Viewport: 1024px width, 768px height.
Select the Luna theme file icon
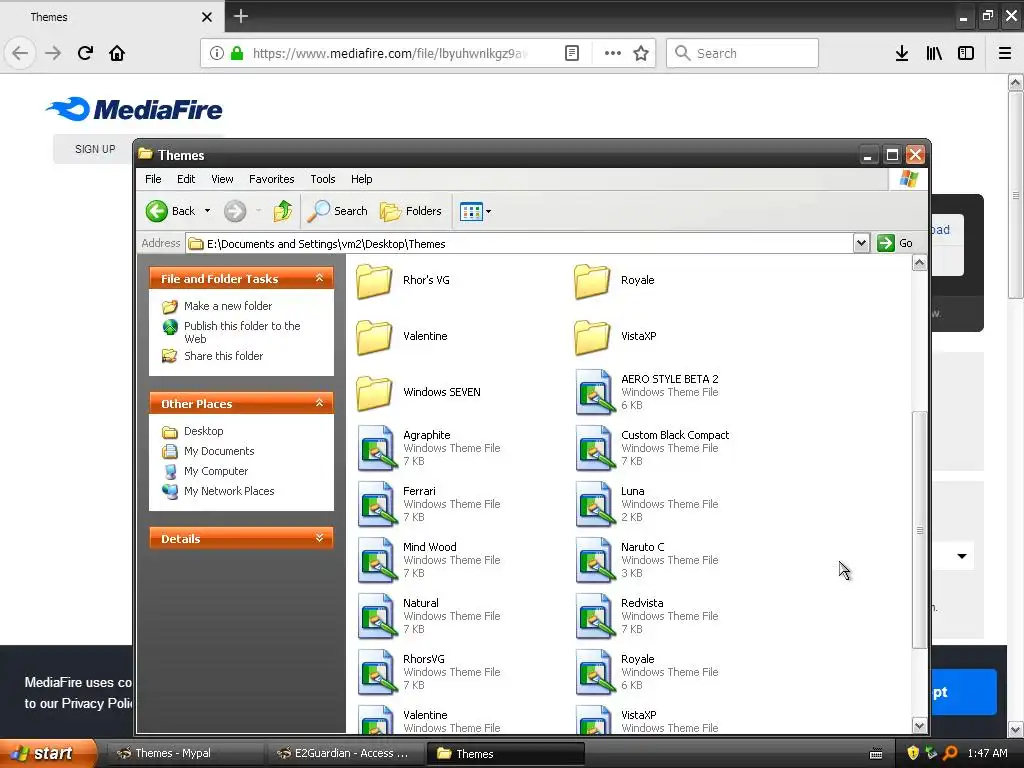(595, 504)
